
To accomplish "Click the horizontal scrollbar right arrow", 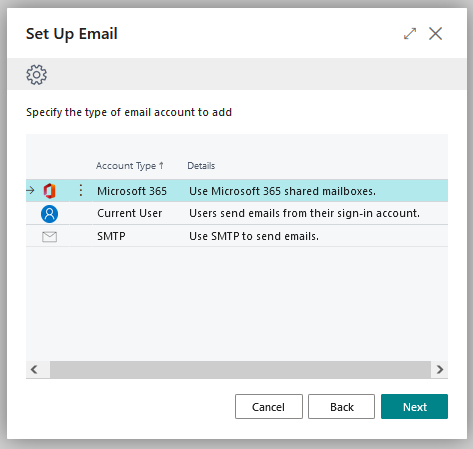I will point(440,369).
